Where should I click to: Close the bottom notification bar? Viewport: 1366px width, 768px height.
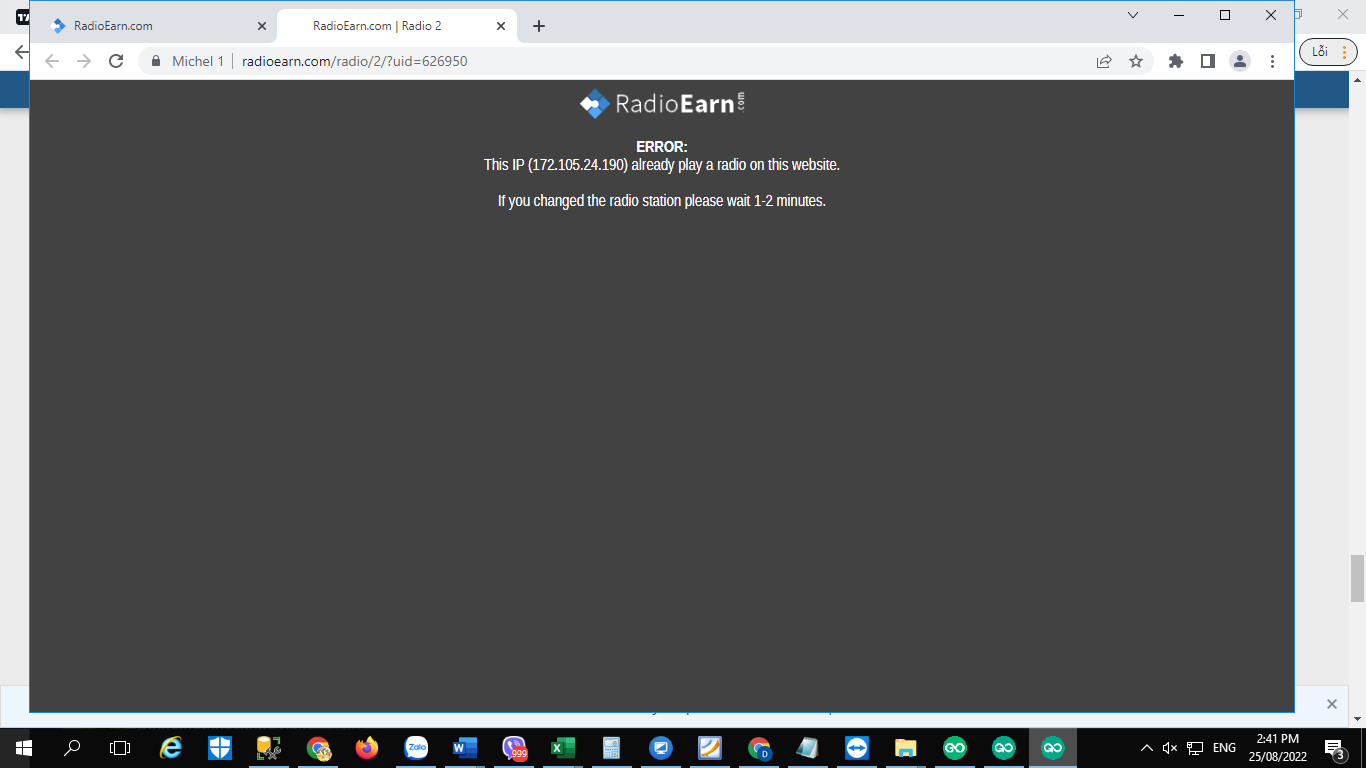click(x=1331, y=704)
